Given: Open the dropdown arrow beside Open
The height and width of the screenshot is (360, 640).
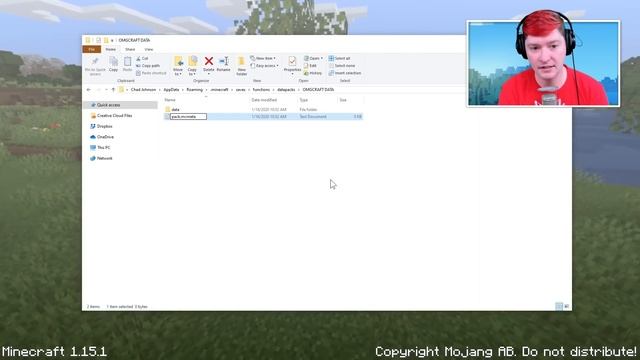Looking at the screenshot, I should pos(322,58).
